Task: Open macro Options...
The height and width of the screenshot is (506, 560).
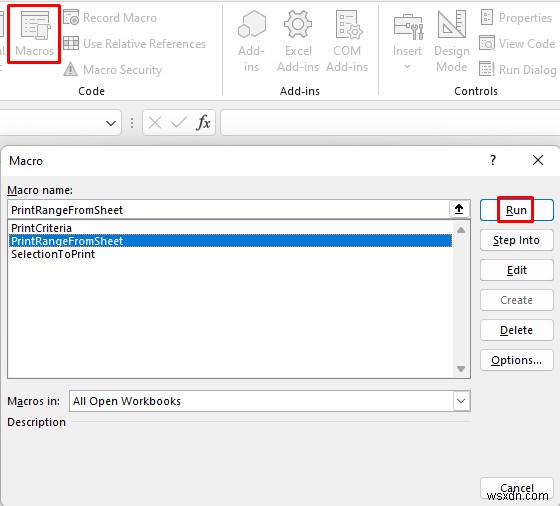Action: pyautogui.click(x=517, y=360)
